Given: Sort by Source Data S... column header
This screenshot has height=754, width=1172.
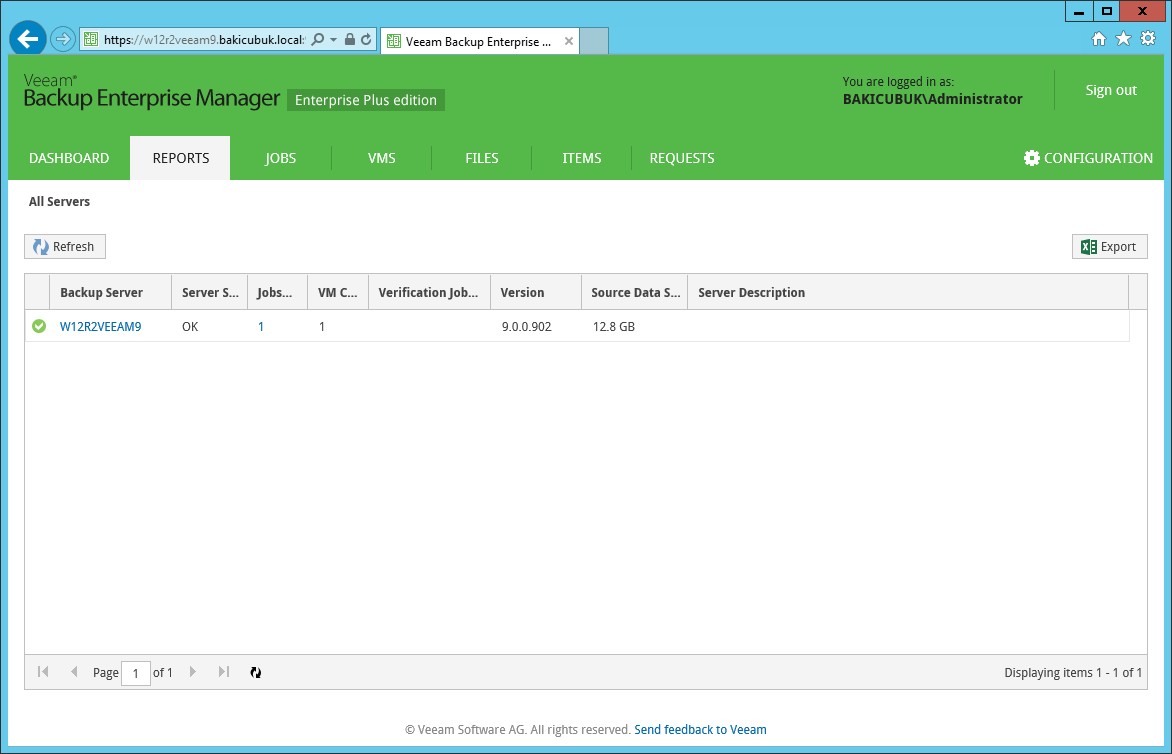Looking at the screenshot, I should point(635,292).
